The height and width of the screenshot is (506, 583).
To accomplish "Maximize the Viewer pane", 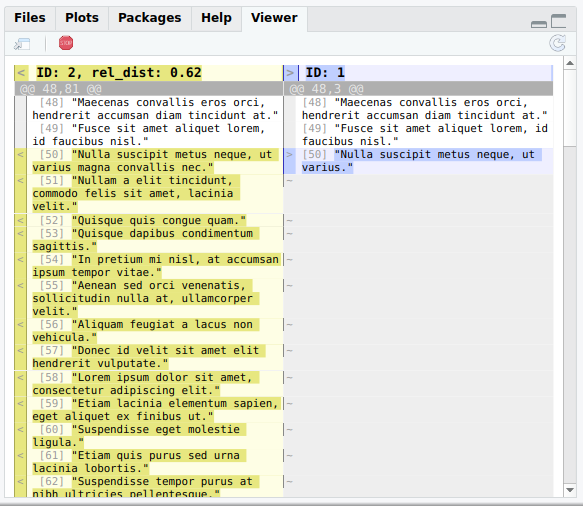I will [x=558, y=21].
